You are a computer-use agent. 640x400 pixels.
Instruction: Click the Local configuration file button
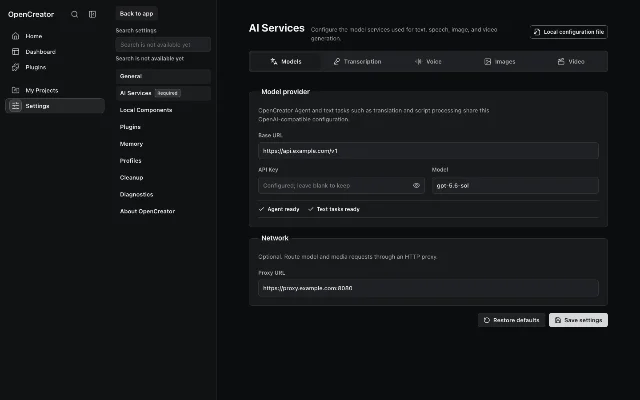[569, 32]
